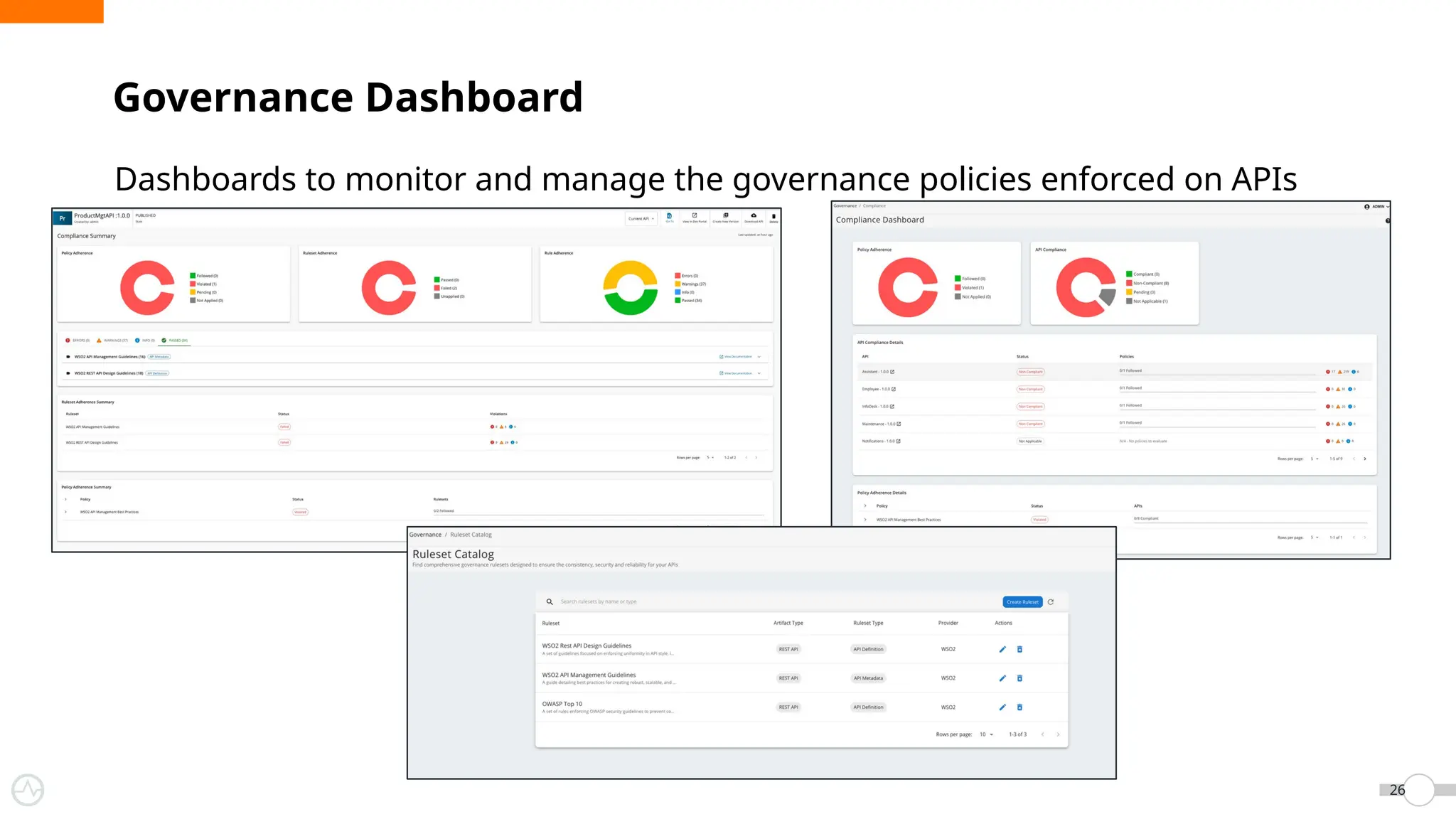View Documentation for REST API Design Guidelines
Viewport: 1456px width, 819px height.
[x=736, y=373]
